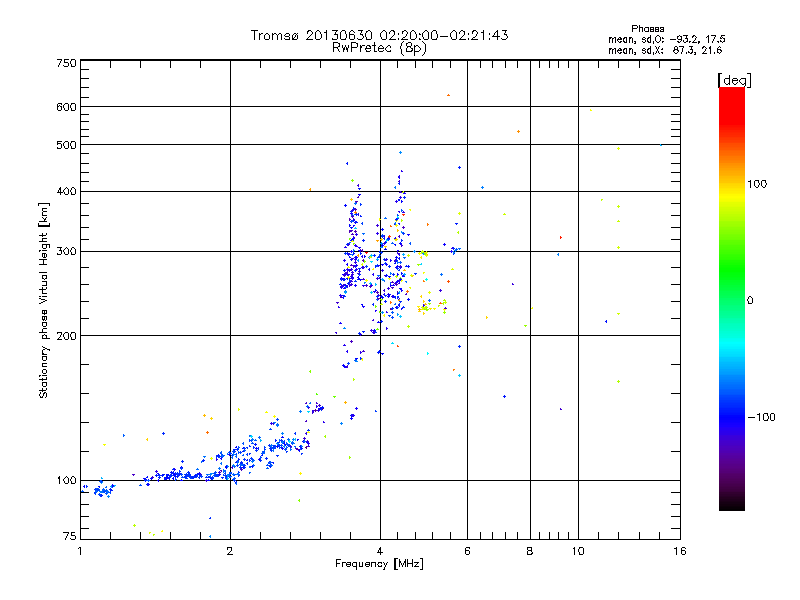Click the y-axis label '750'

click(66, 63)
